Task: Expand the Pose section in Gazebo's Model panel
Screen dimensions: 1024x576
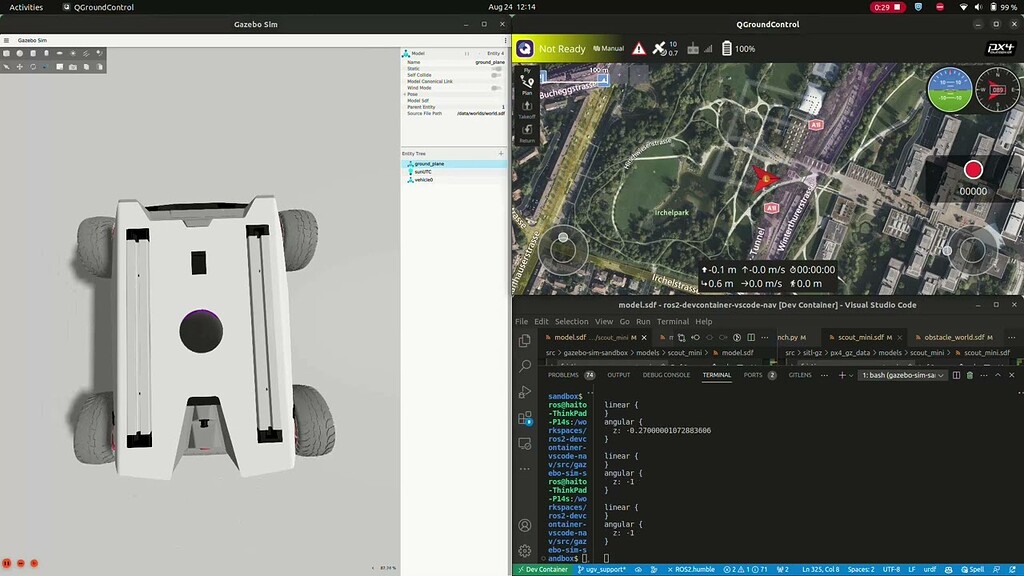Action: tap(405, 94)
